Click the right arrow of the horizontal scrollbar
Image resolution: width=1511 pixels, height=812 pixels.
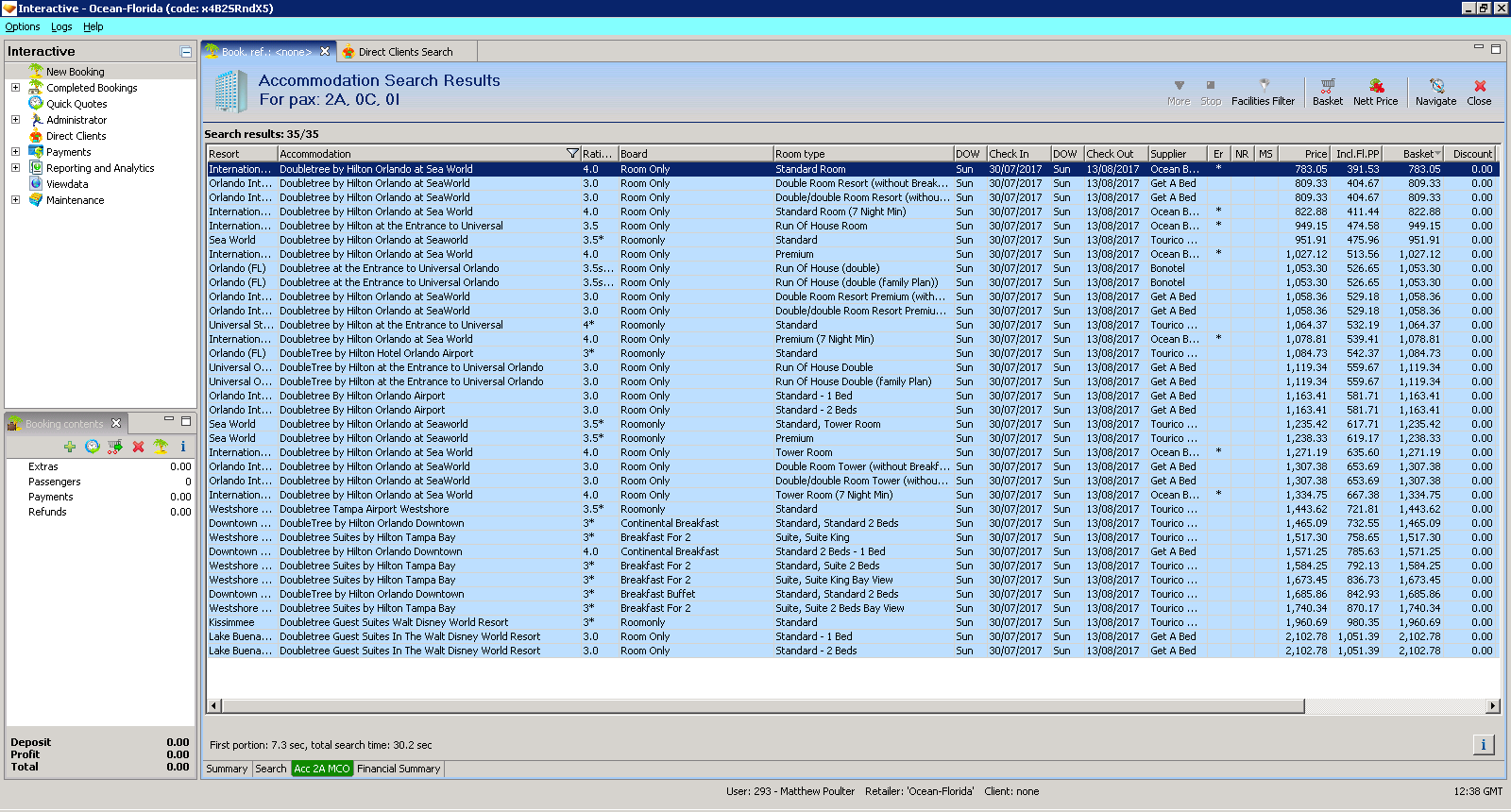1493,706
